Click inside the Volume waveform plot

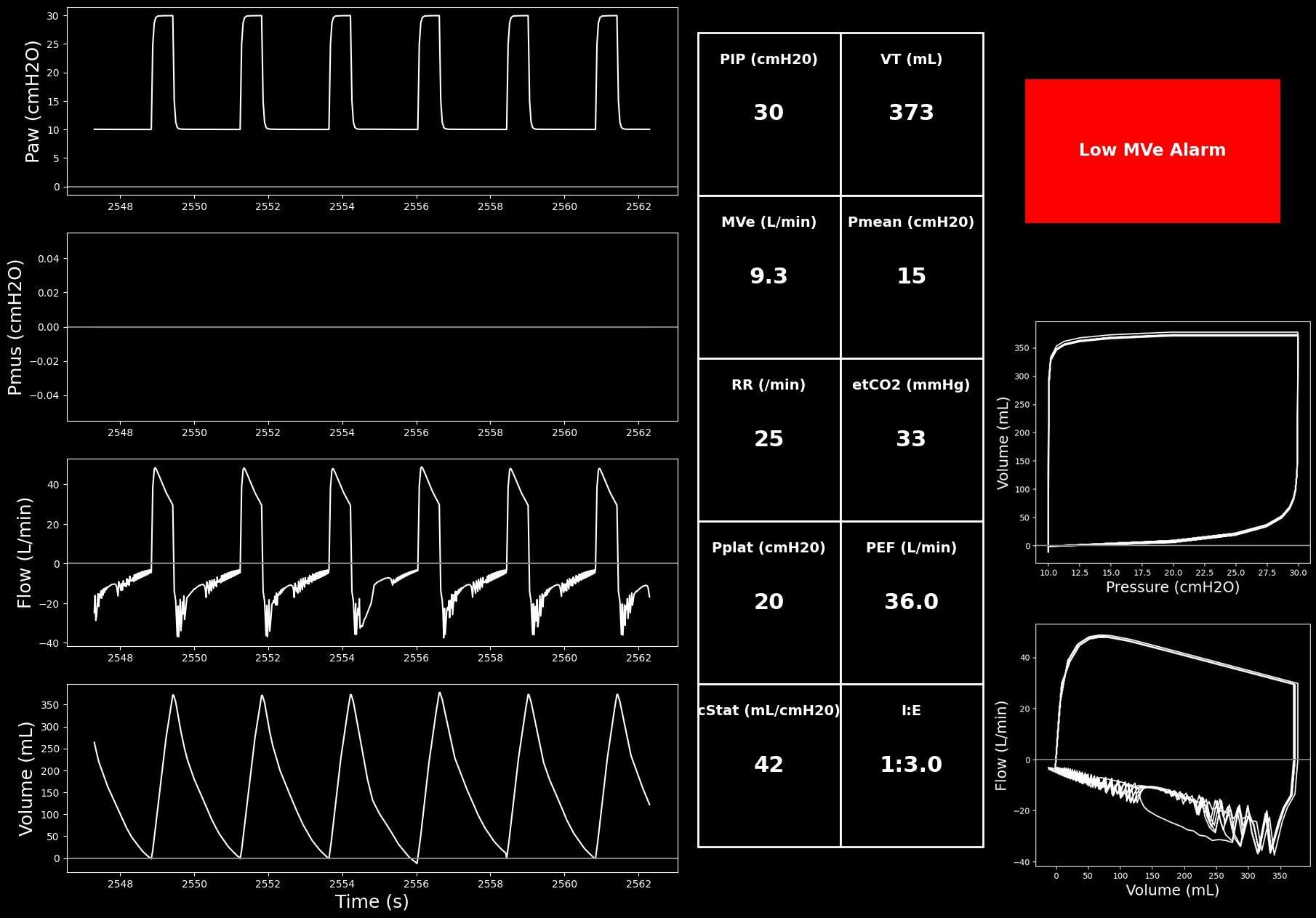pos(372,778)
